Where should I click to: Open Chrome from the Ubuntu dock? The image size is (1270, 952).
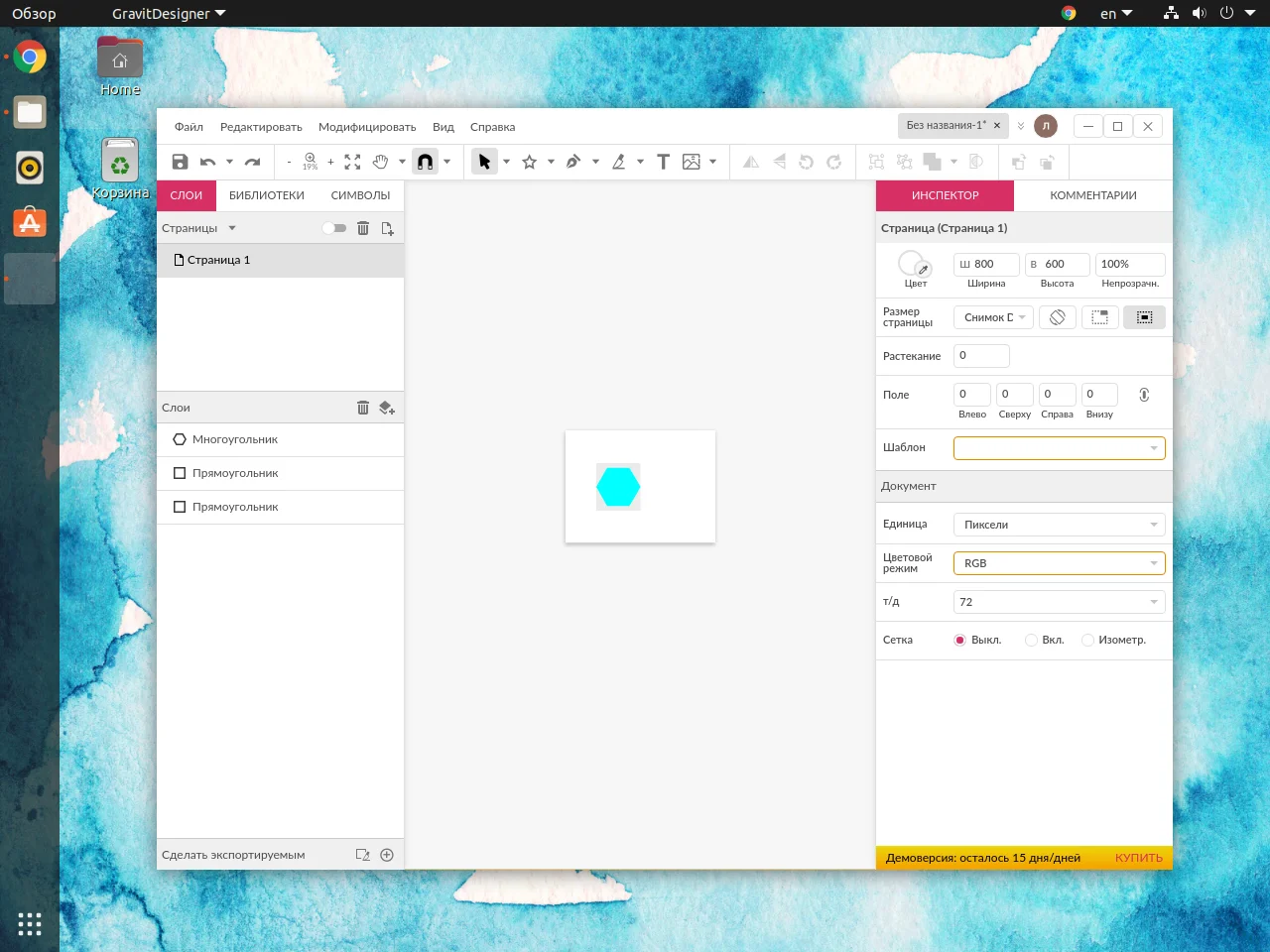pyautogui.click(x=30, y=57)
